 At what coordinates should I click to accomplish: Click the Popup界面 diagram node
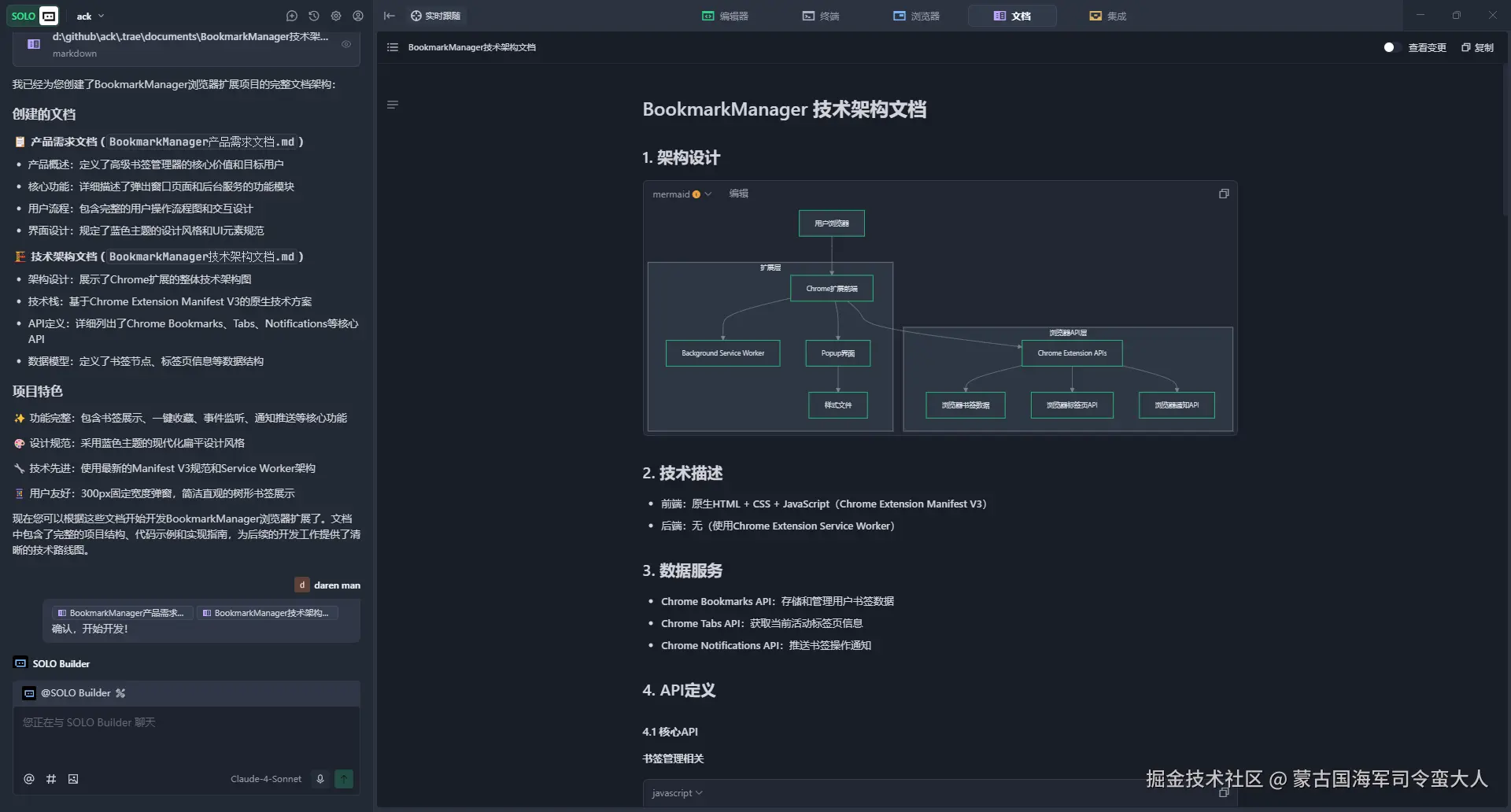coord(838,353)
